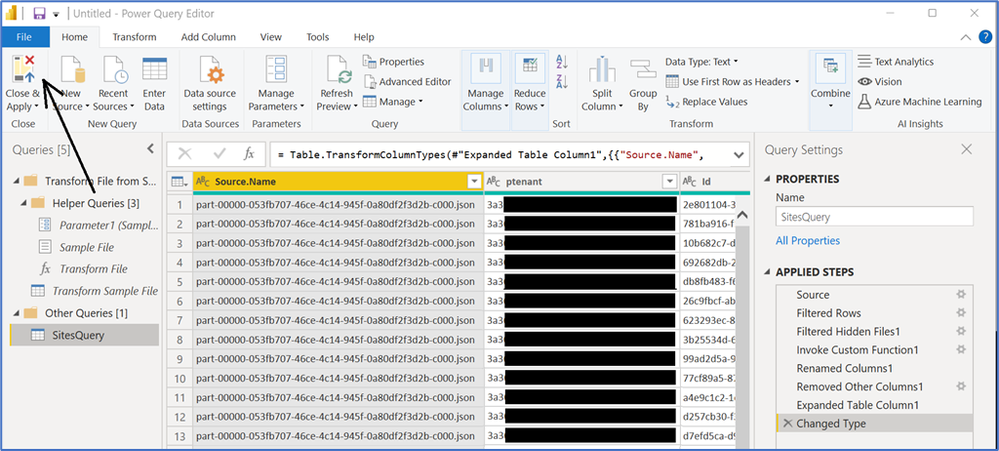
Task: Open Filtered Rows step settings gear
Action: 961,313
